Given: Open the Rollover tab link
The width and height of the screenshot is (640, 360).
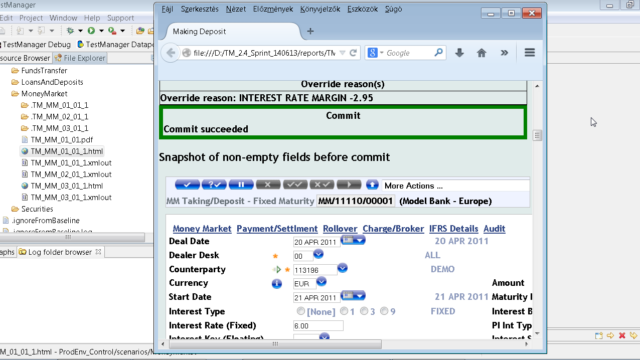Looking at the screenshot, I should [340, 229].
